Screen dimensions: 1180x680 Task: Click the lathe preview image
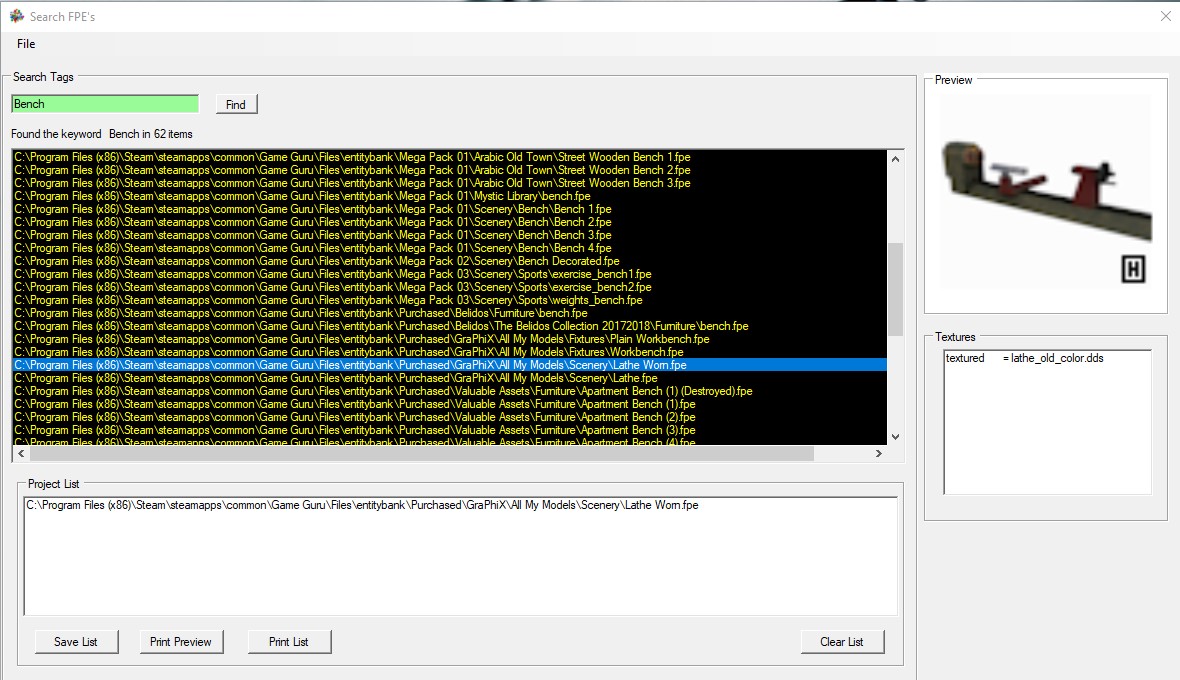coord(1045,190)
